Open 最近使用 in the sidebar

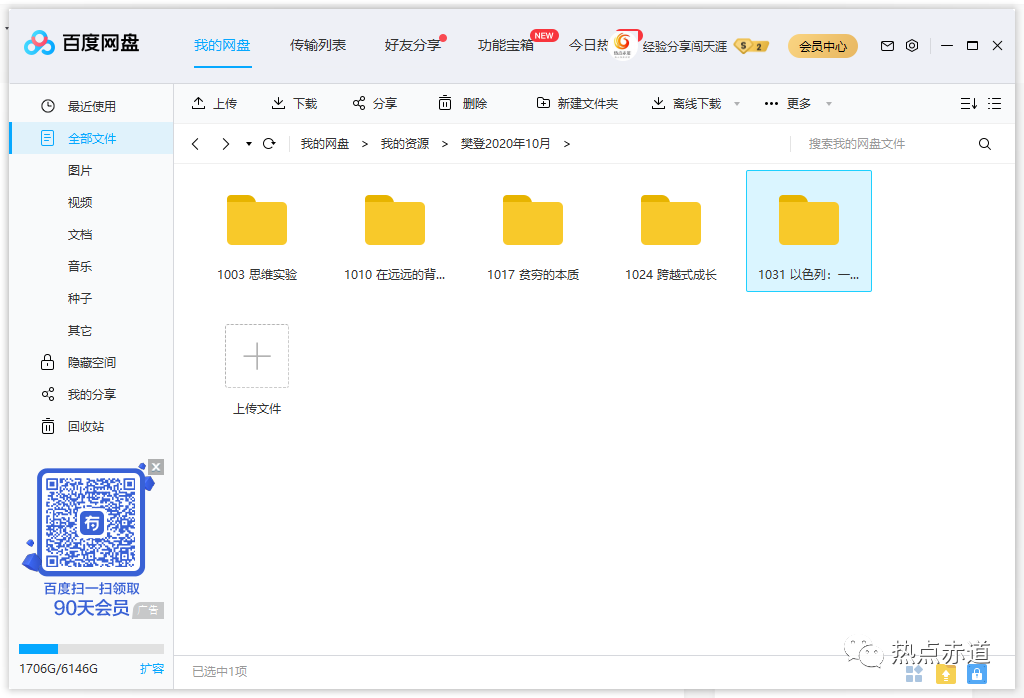91,106
